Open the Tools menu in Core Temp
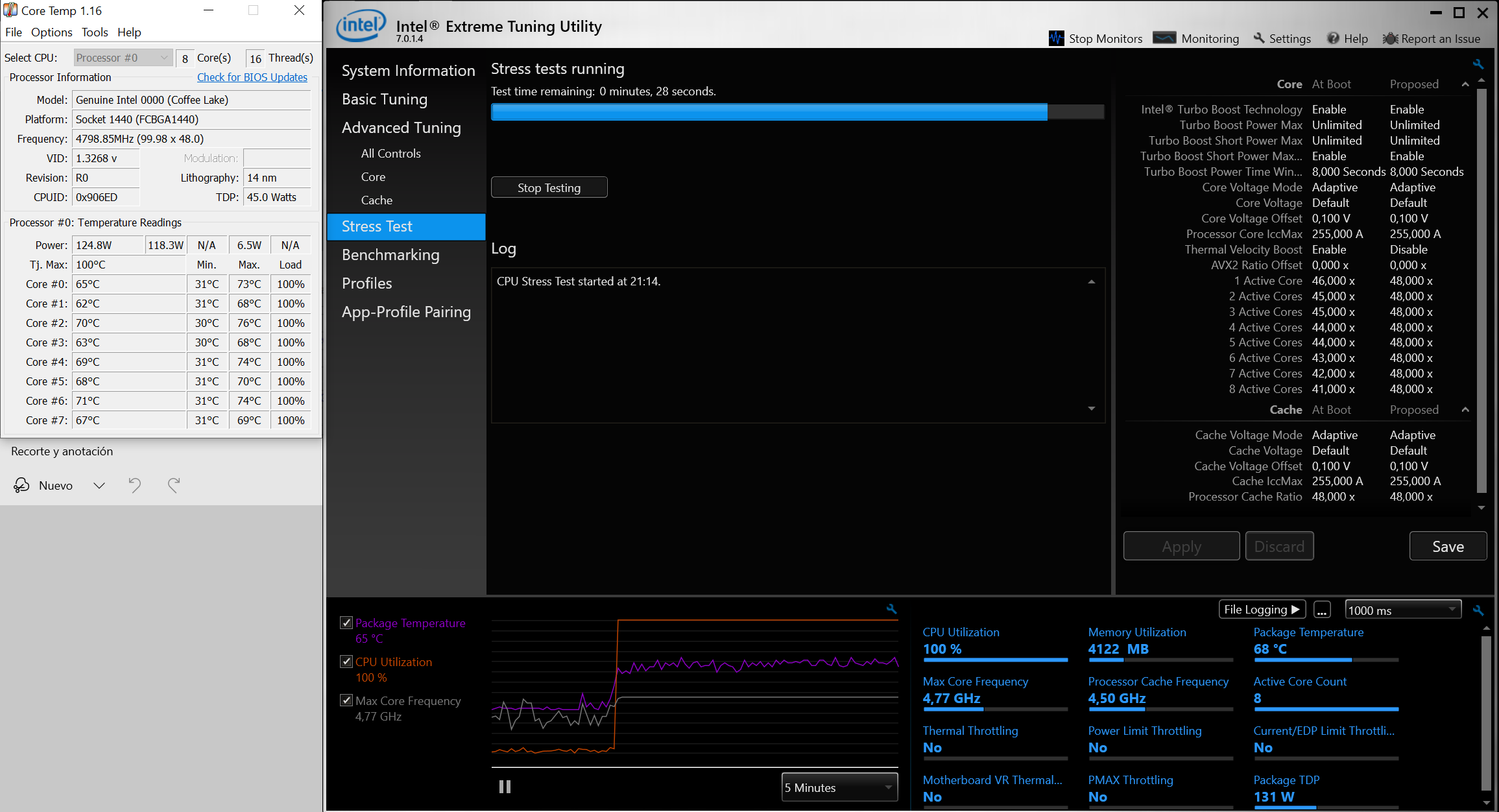1499x812 pixels. click(x=95, y=32)
